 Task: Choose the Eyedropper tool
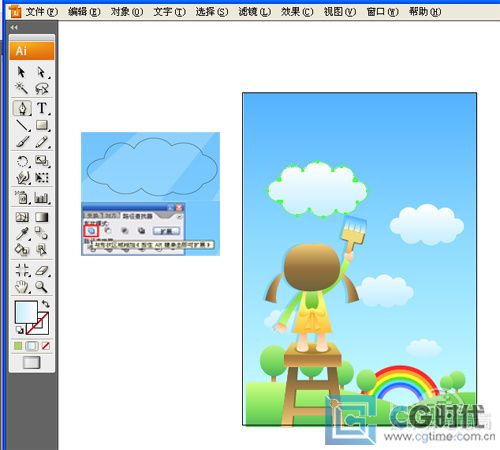click(x=22, y=233)
